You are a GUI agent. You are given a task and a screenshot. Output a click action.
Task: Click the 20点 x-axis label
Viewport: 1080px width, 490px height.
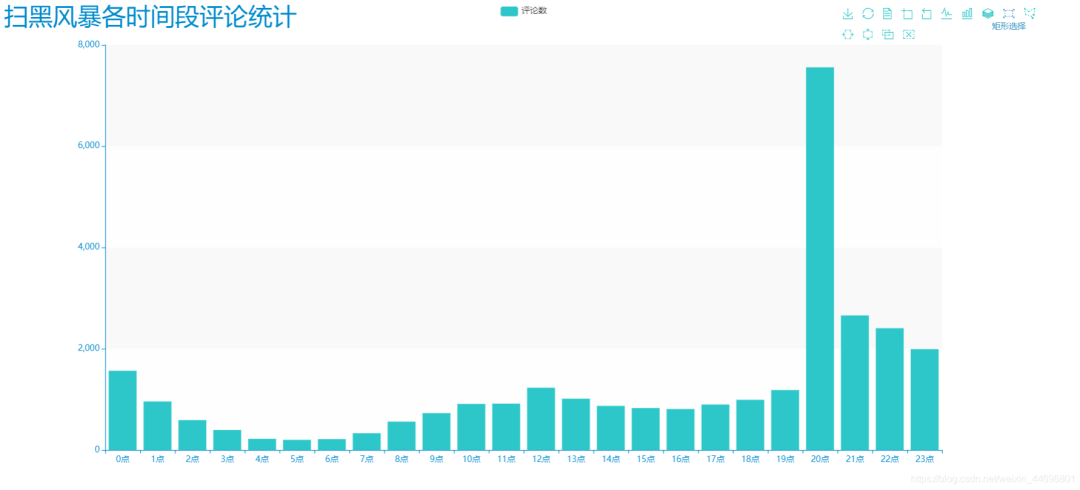[x=820, y=460]
